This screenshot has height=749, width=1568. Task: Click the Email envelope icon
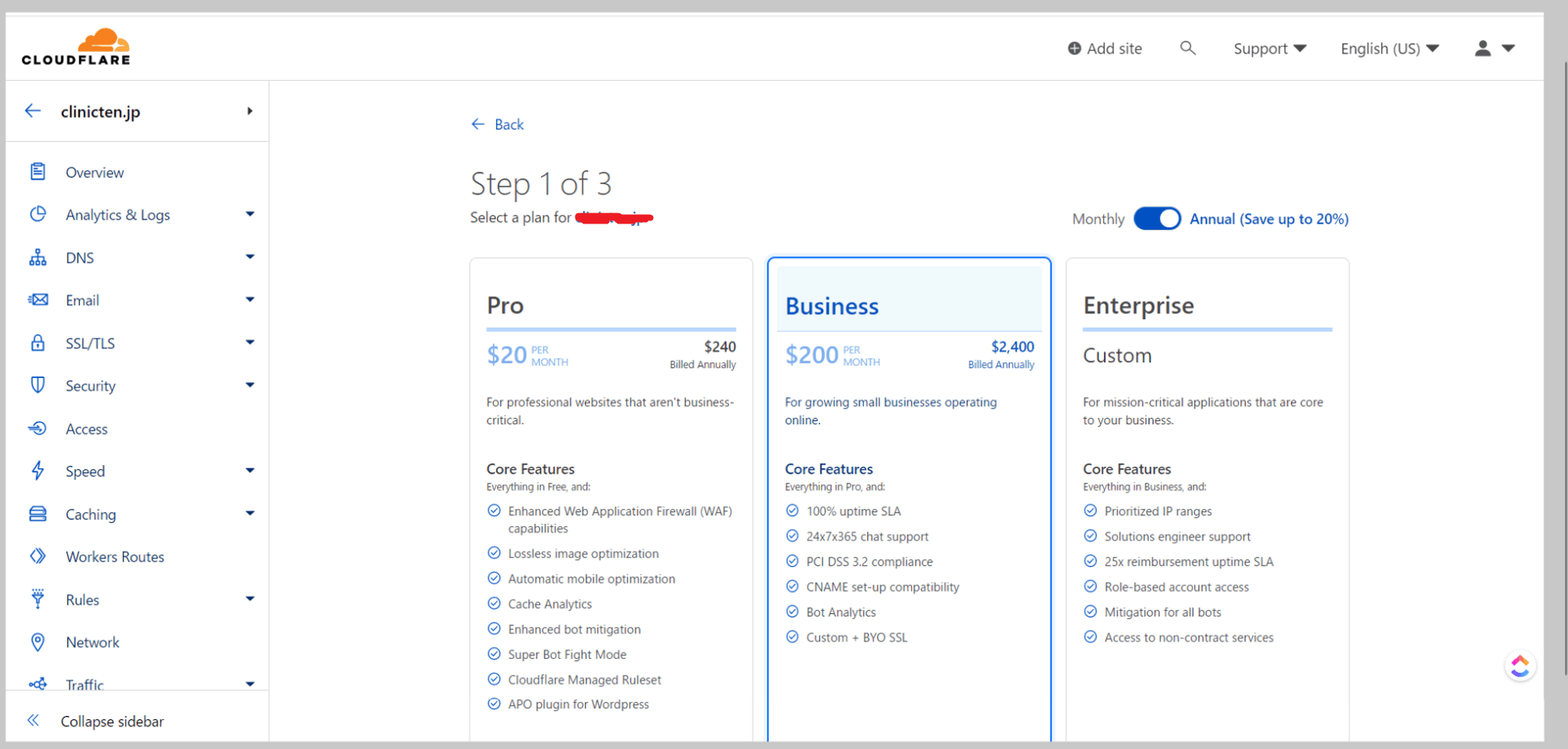pyautogui.click(x=38, y=300)
